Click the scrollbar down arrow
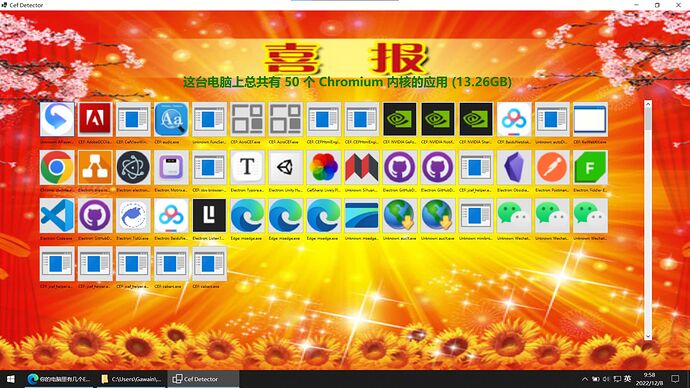Screen dimensions: 690x388 (648, 336)
